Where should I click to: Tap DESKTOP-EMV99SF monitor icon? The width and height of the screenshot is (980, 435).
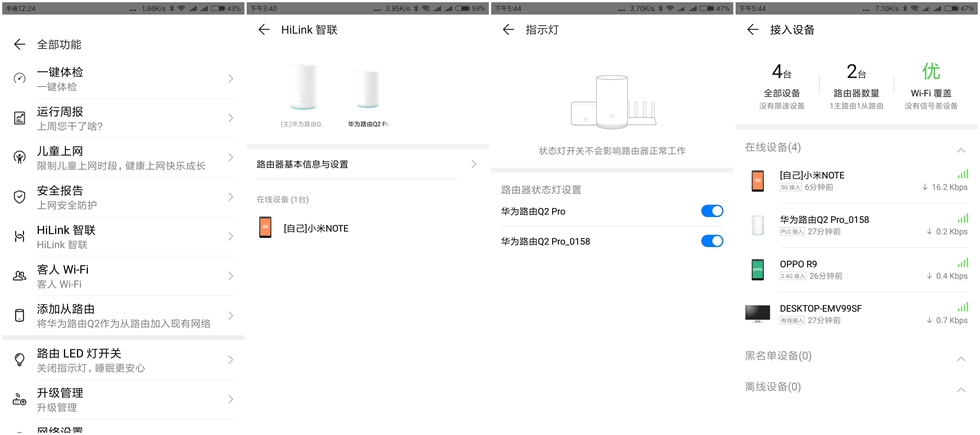pos(758,314)
